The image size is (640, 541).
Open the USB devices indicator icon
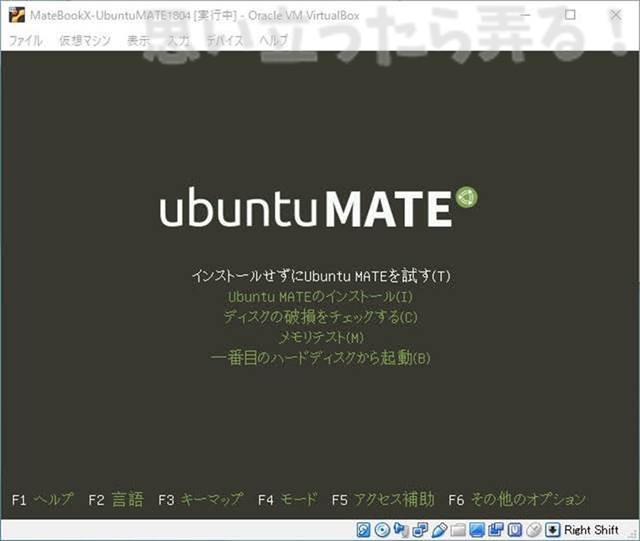tap(439, 530)
